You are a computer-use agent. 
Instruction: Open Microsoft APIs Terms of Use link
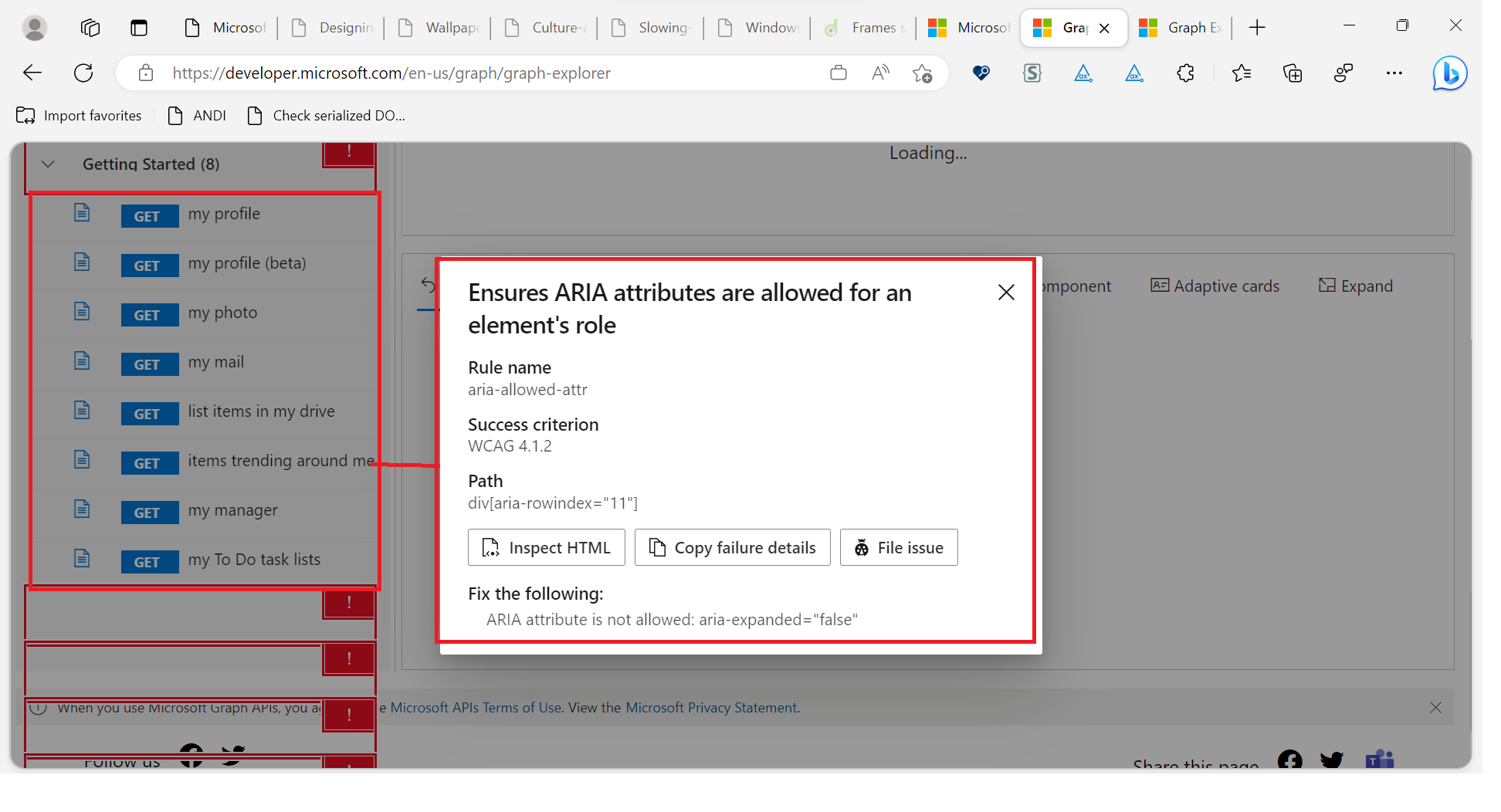point(476,708)
